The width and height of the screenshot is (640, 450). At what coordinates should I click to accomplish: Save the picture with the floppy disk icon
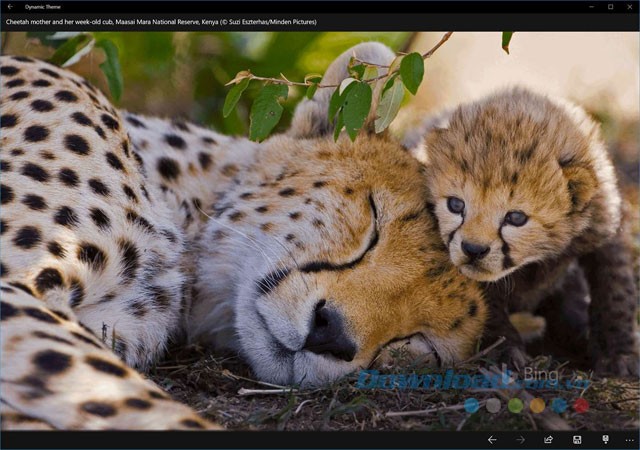(577, 439)
